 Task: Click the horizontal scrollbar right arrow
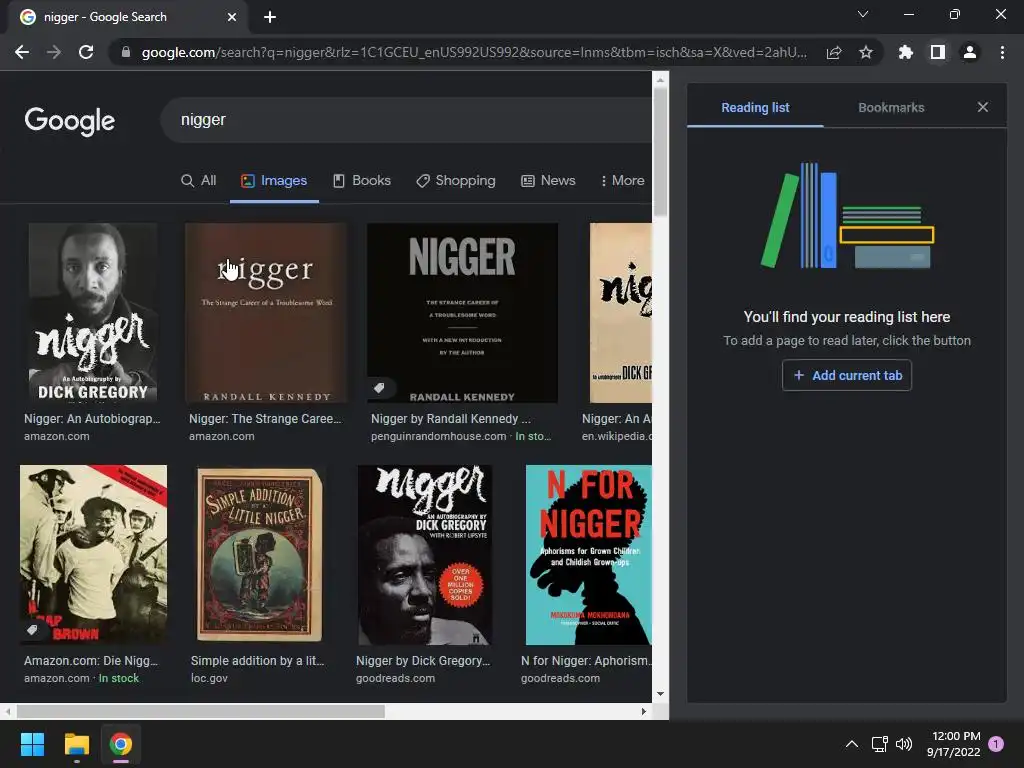coord(644,712)
